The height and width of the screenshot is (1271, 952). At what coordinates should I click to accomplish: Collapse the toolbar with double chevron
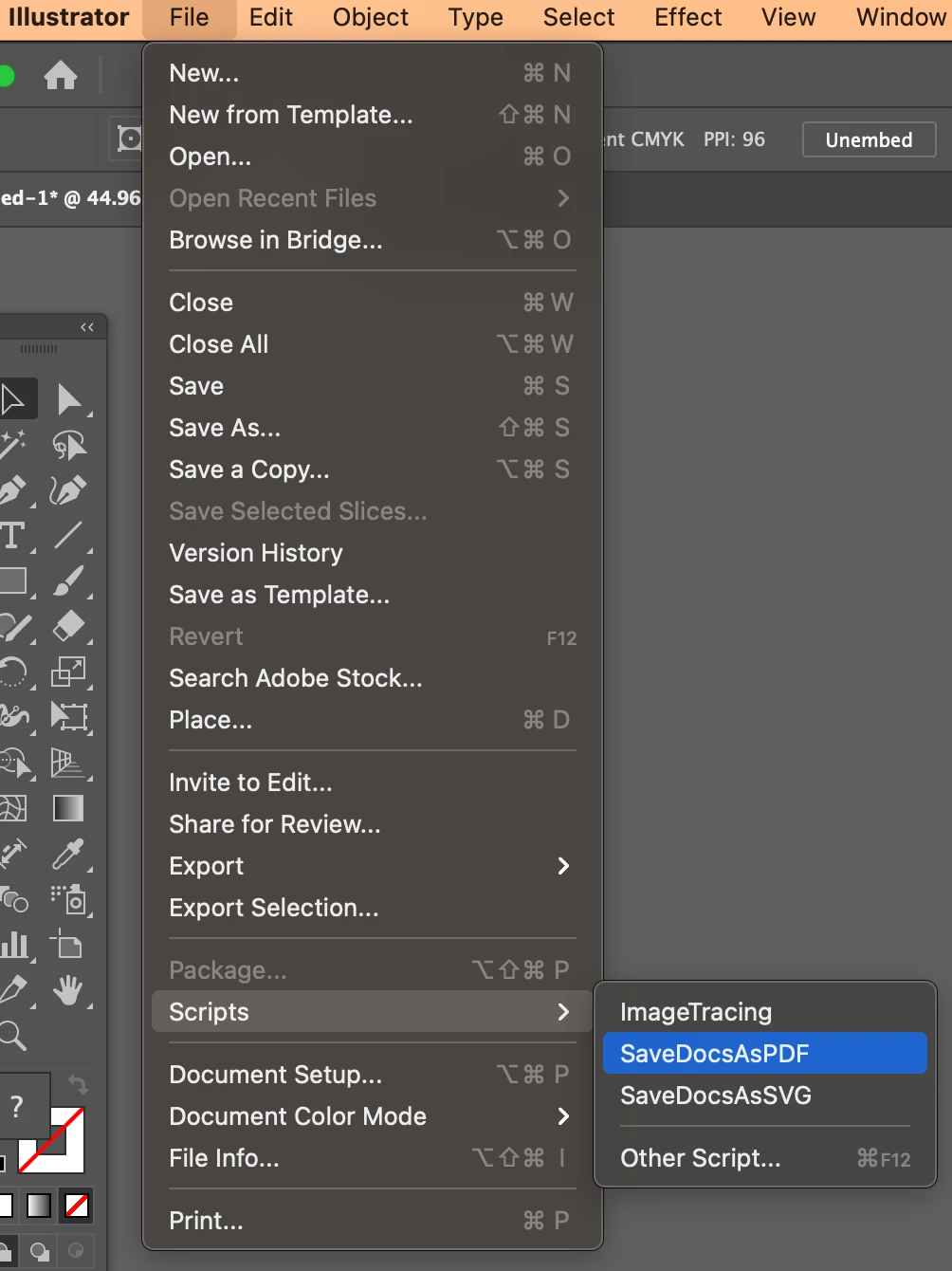tap(87, 327)
